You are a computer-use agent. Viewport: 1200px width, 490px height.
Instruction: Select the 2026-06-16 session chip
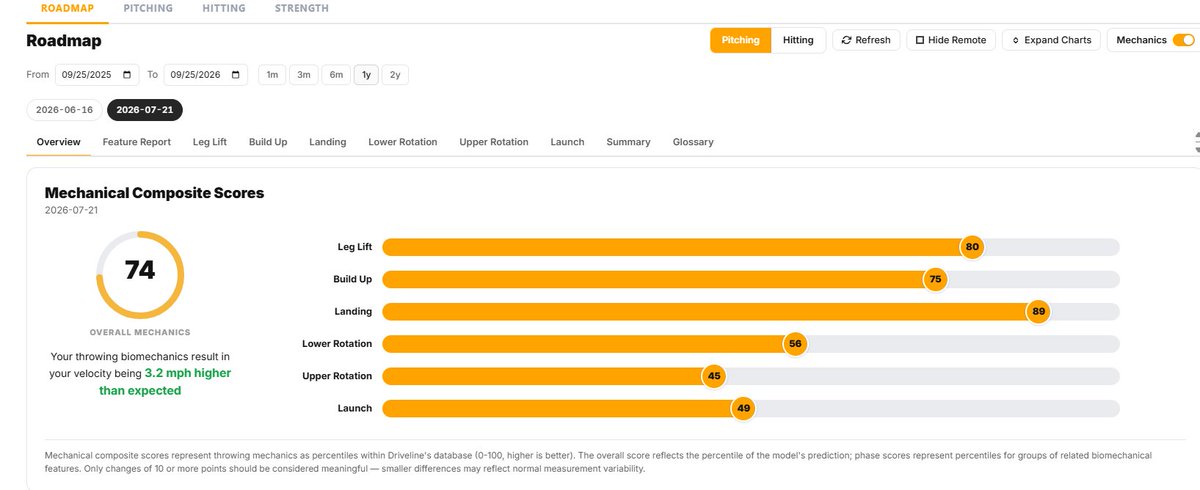click(64, 110)
